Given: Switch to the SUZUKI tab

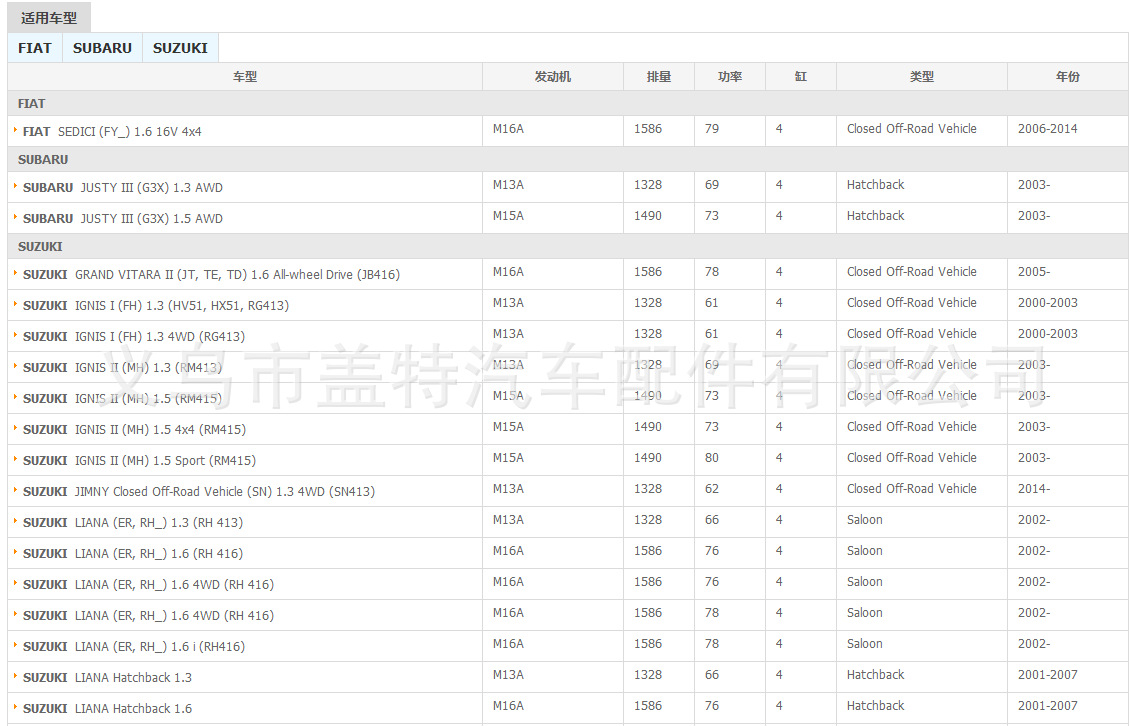Looking at the screenshot, I should coord(180,48).
